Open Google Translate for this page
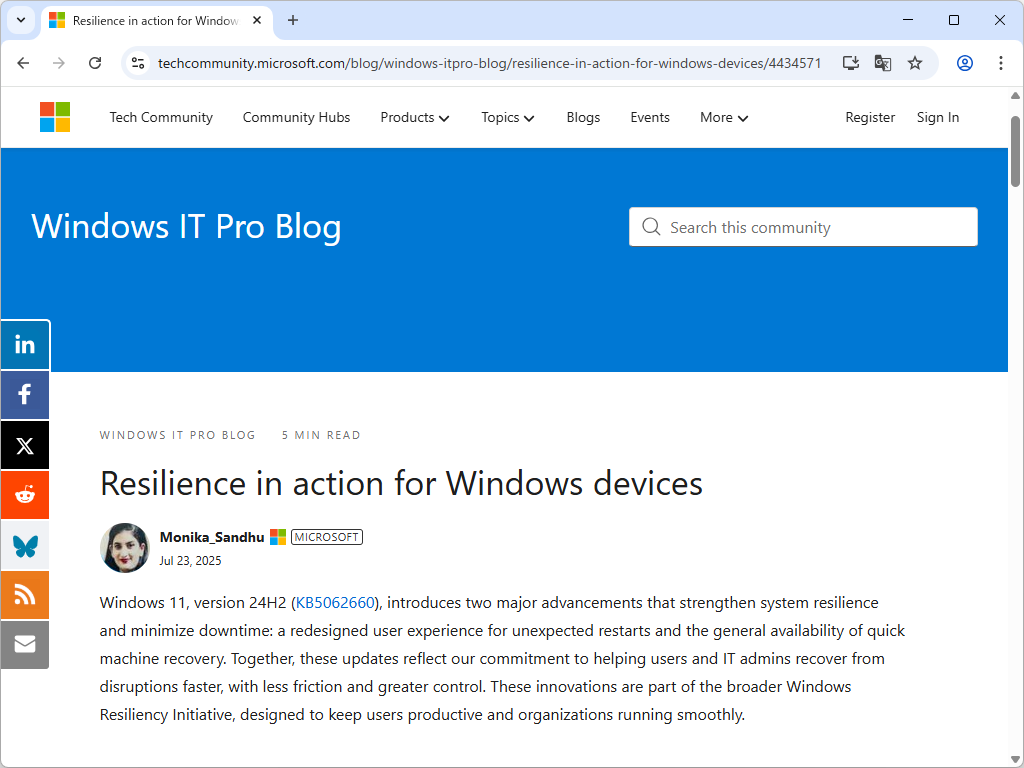 pyautogui.click(x=882, y=62)
